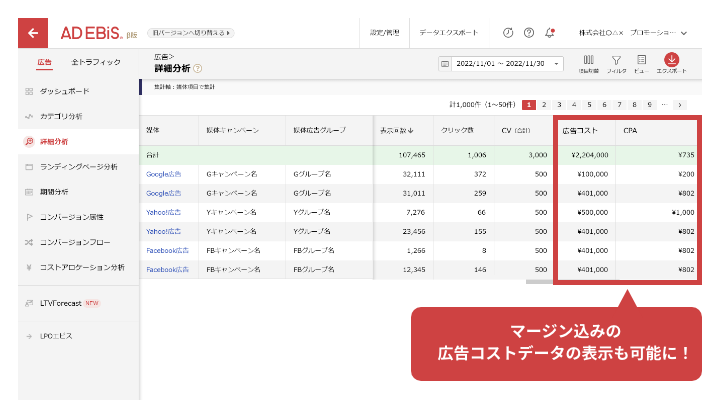Open ダッシュボード in the sidebar
The width and height of the screenshot is (720, 400).
[x=64, y=91]
